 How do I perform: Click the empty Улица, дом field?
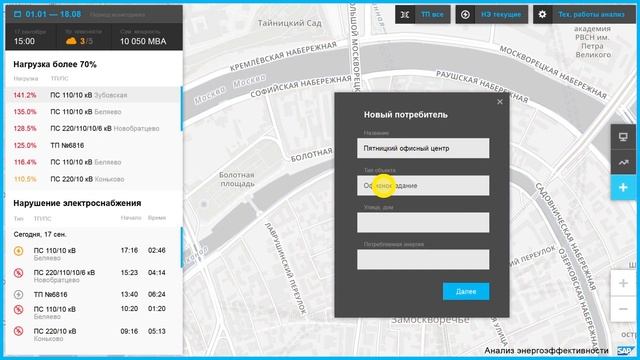point(423,222)
